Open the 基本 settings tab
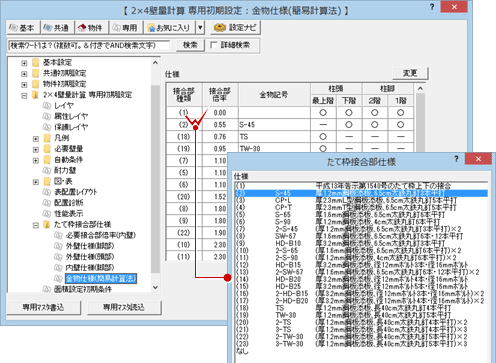 coord(23,28)
